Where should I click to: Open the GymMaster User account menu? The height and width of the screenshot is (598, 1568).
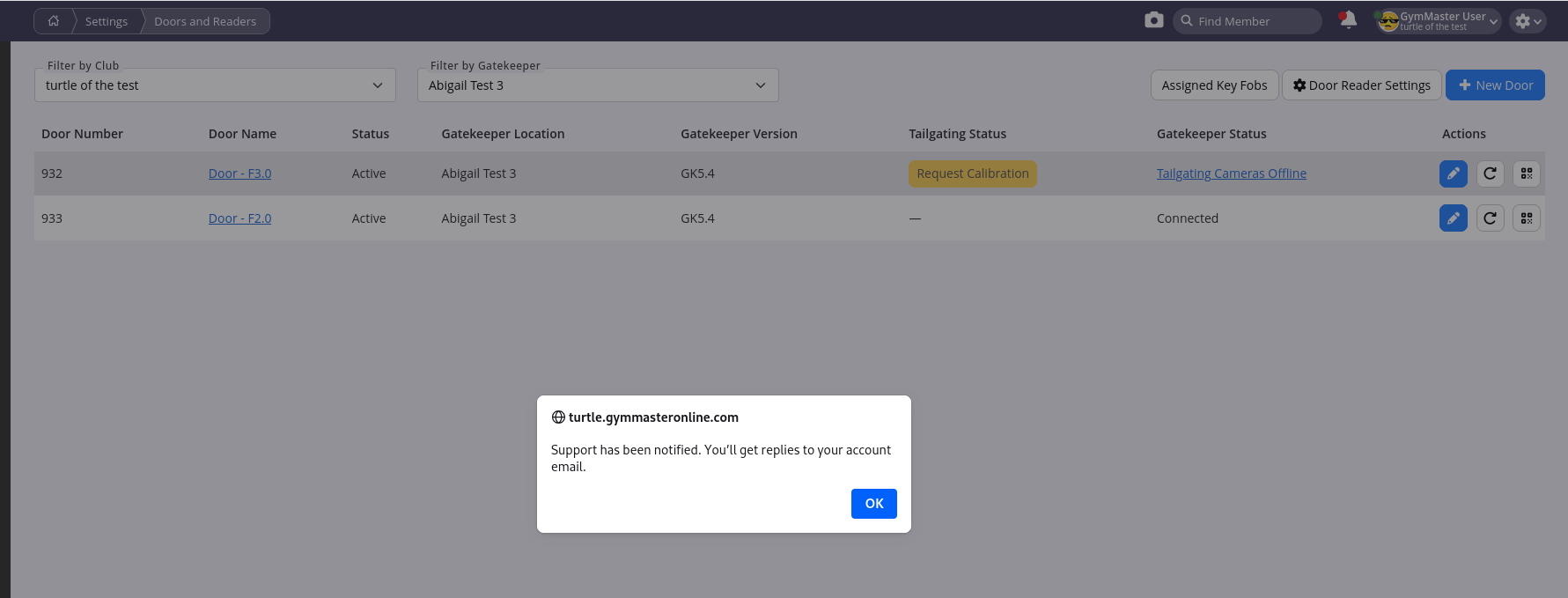(x=1439, y=21)
